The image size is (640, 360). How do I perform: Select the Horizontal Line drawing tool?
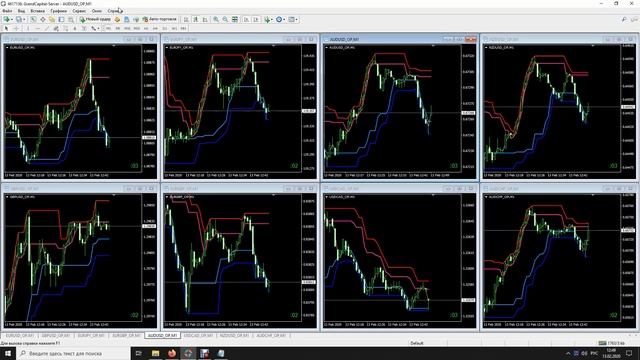37,28
